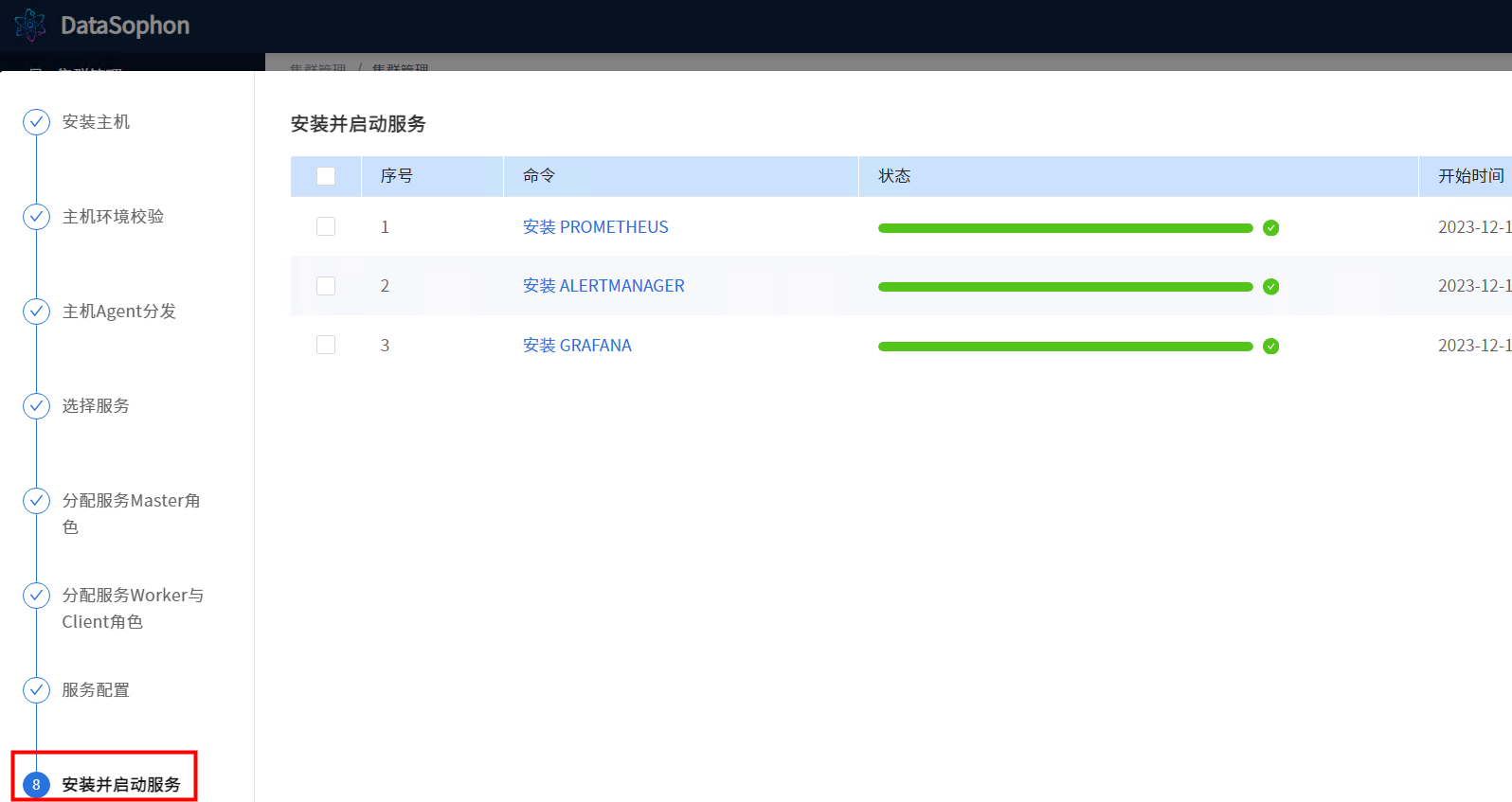Image resolution: width=1512 pixels, height=802 pixels.
Task: Click the GRAFANA row start time
Action: pyautogui.click(x=1475, y=346)
